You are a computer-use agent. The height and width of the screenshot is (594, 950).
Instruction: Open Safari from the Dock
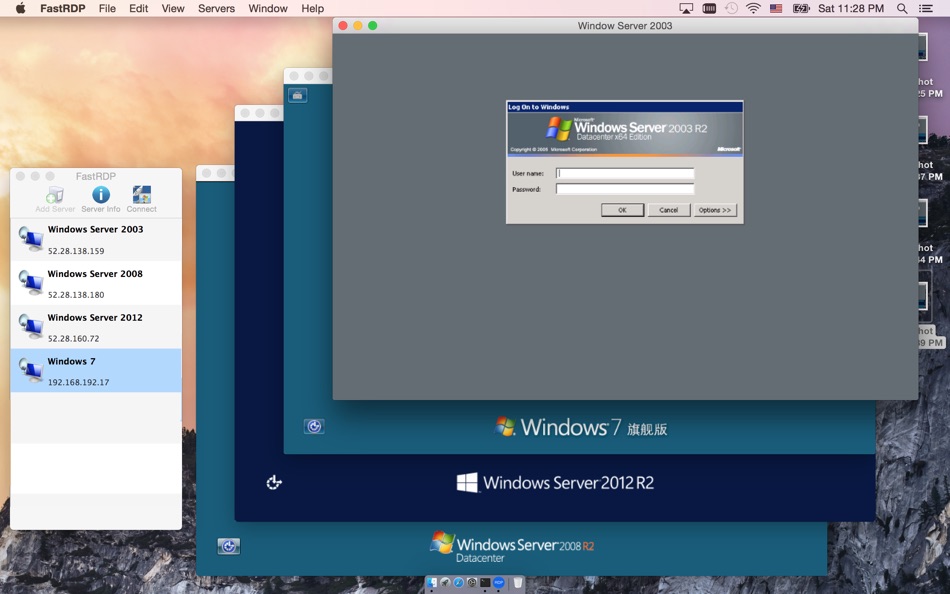[x=459, y=583]
